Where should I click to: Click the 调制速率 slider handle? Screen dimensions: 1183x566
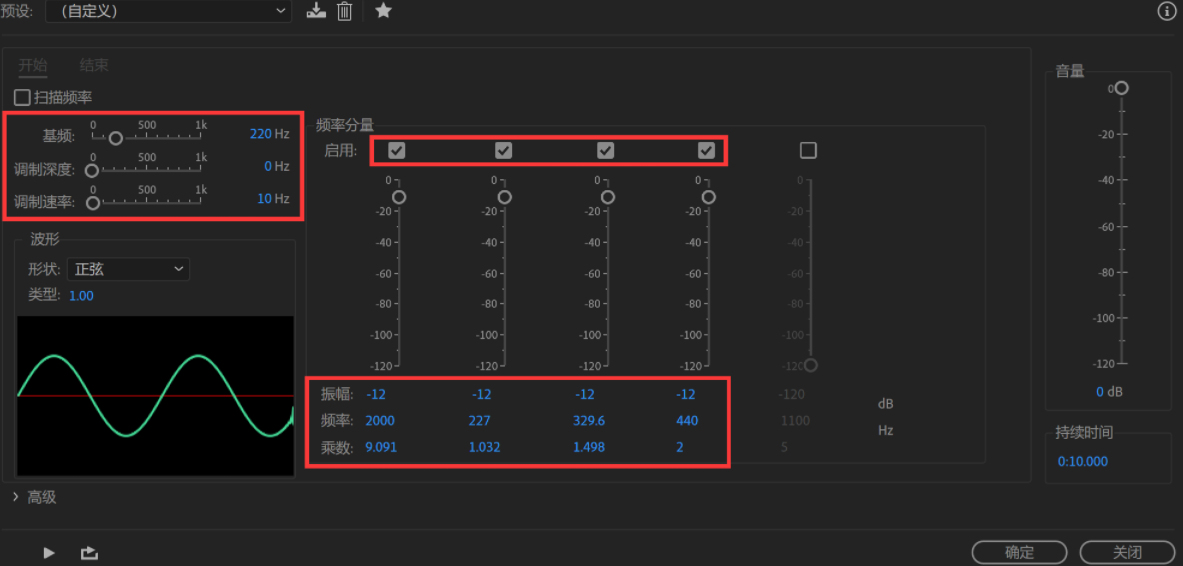[93, 203]
